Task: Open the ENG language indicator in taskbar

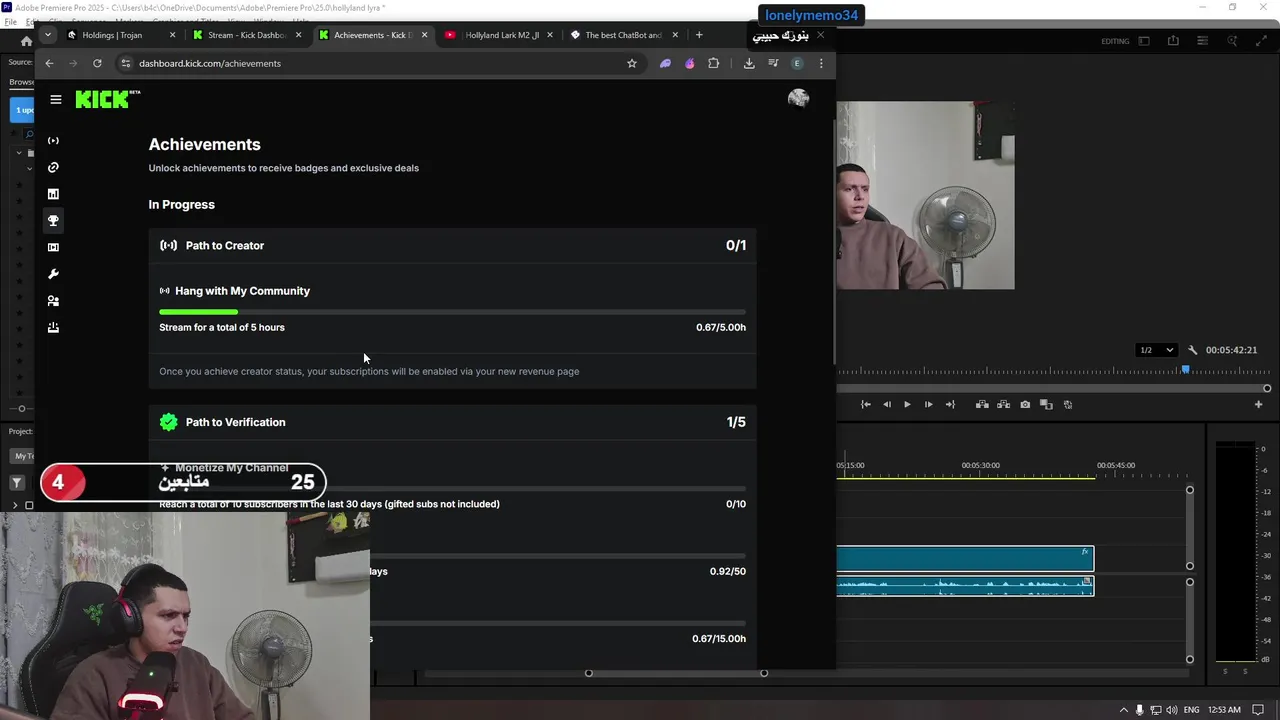Action: pyautogui.click(x=1191, y=710)
